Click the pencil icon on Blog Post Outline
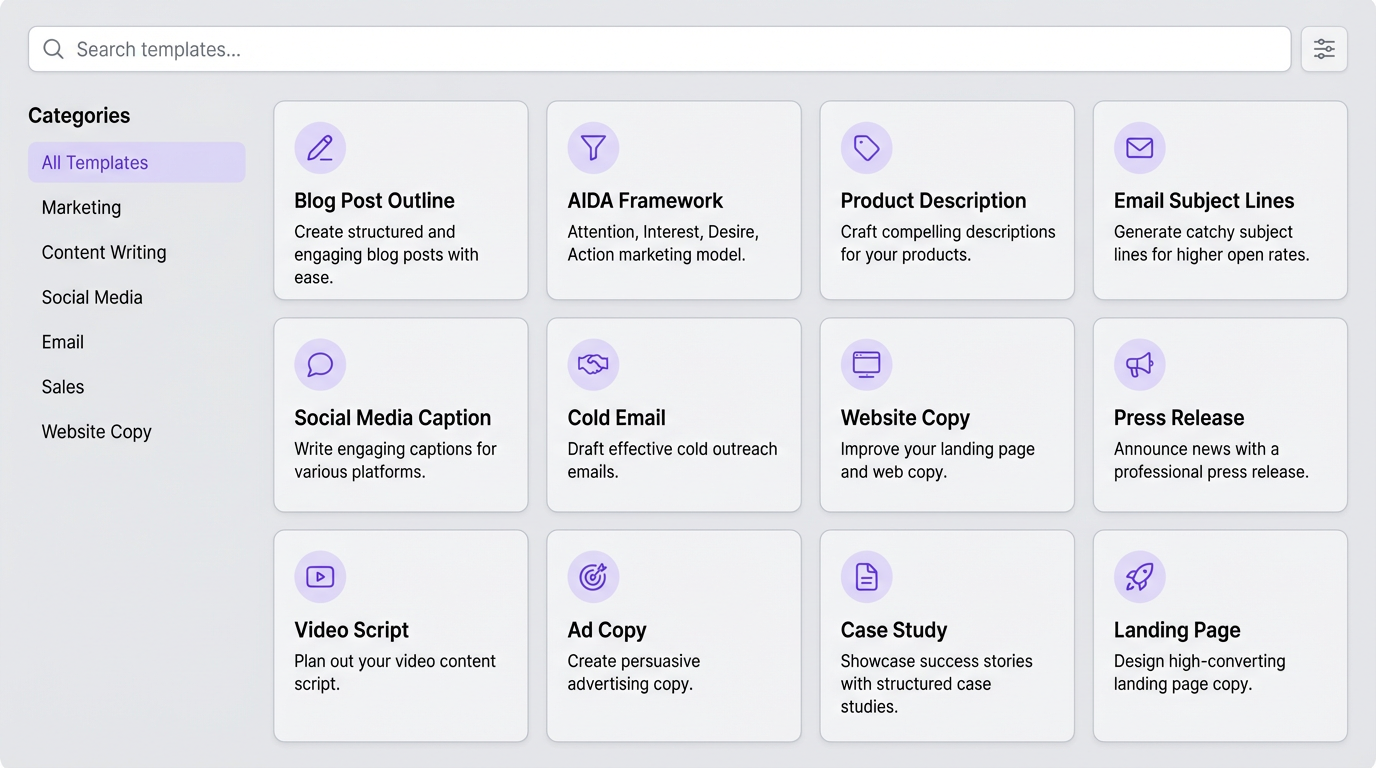 point(320,148)
